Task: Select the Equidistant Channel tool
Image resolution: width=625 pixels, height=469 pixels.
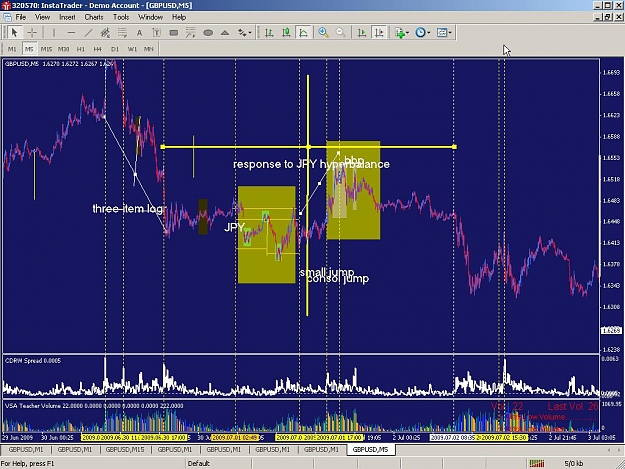Action: 105,33
